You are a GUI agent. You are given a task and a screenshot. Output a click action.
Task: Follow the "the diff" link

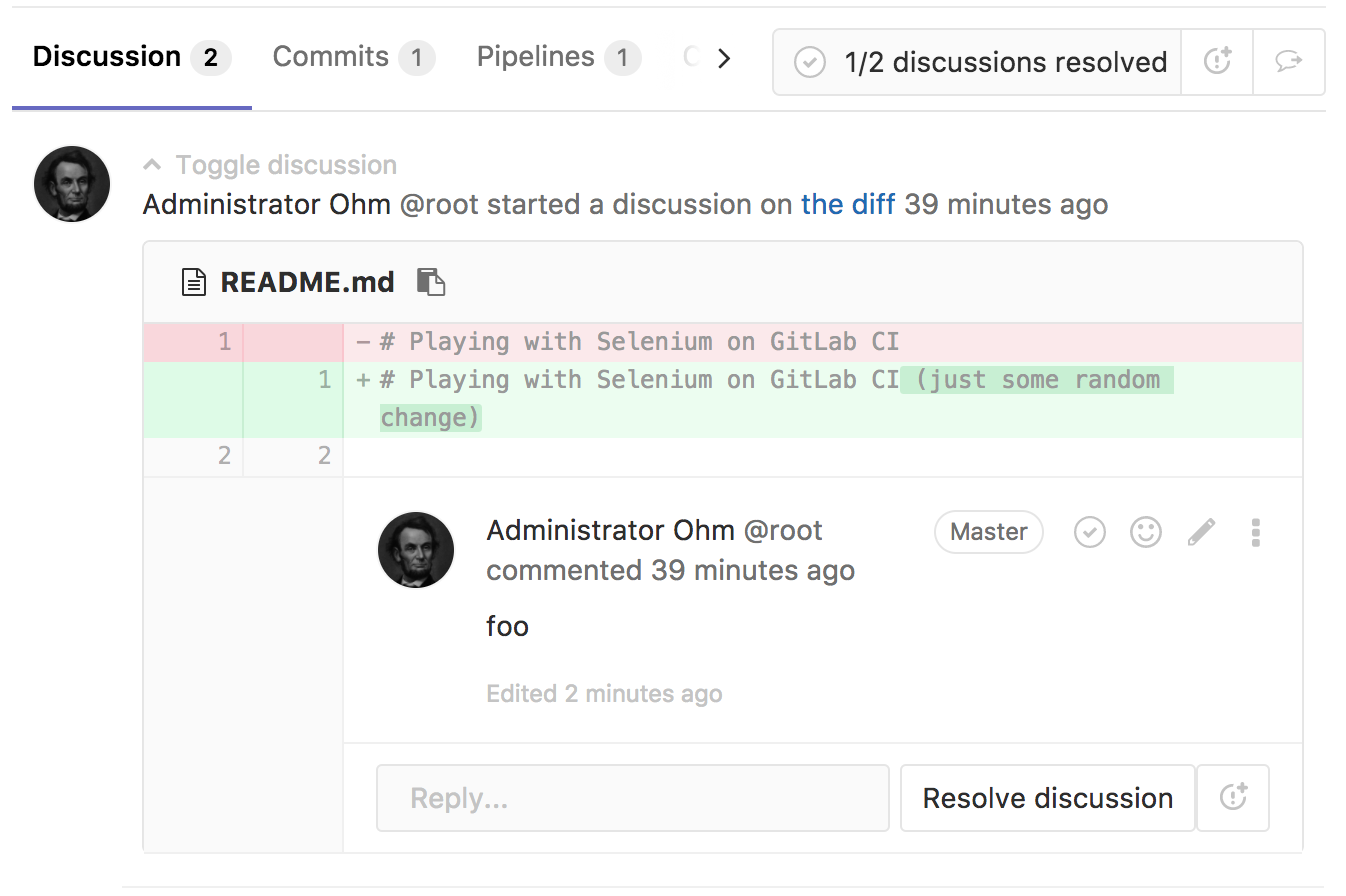tap(848, 205)
